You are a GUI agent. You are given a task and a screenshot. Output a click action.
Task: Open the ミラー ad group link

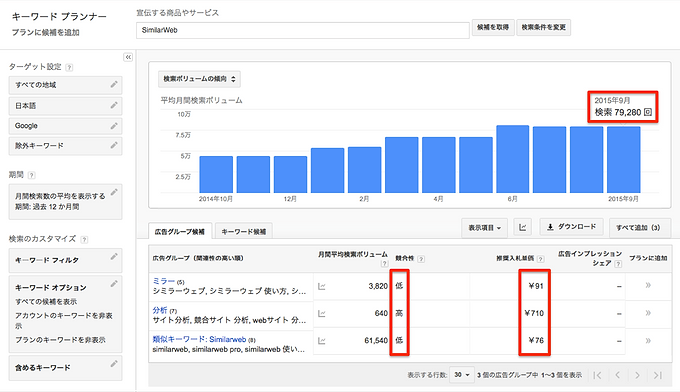(x=163, y=281)
